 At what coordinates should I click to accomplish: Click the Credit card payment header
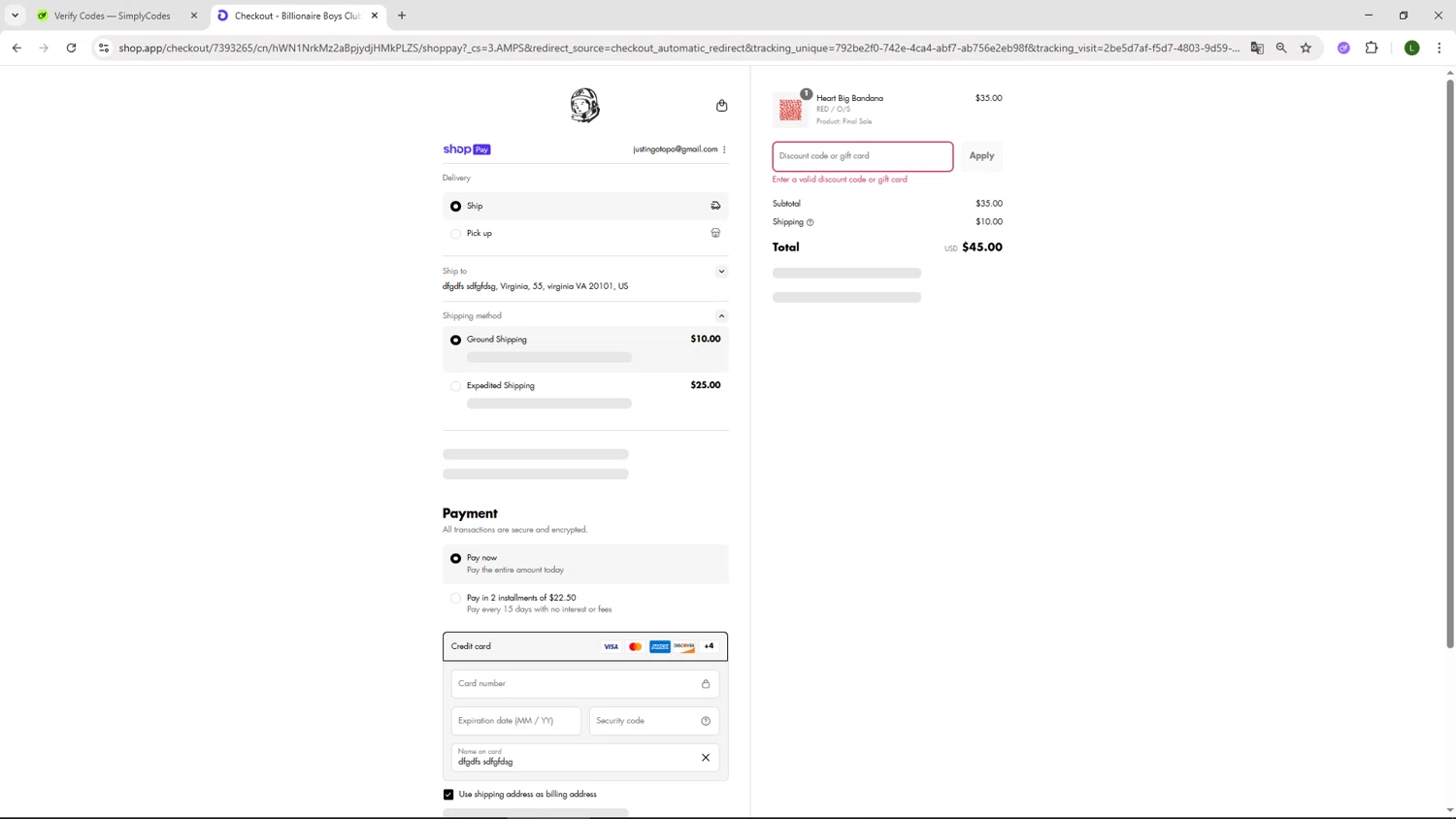coord(585,646)
